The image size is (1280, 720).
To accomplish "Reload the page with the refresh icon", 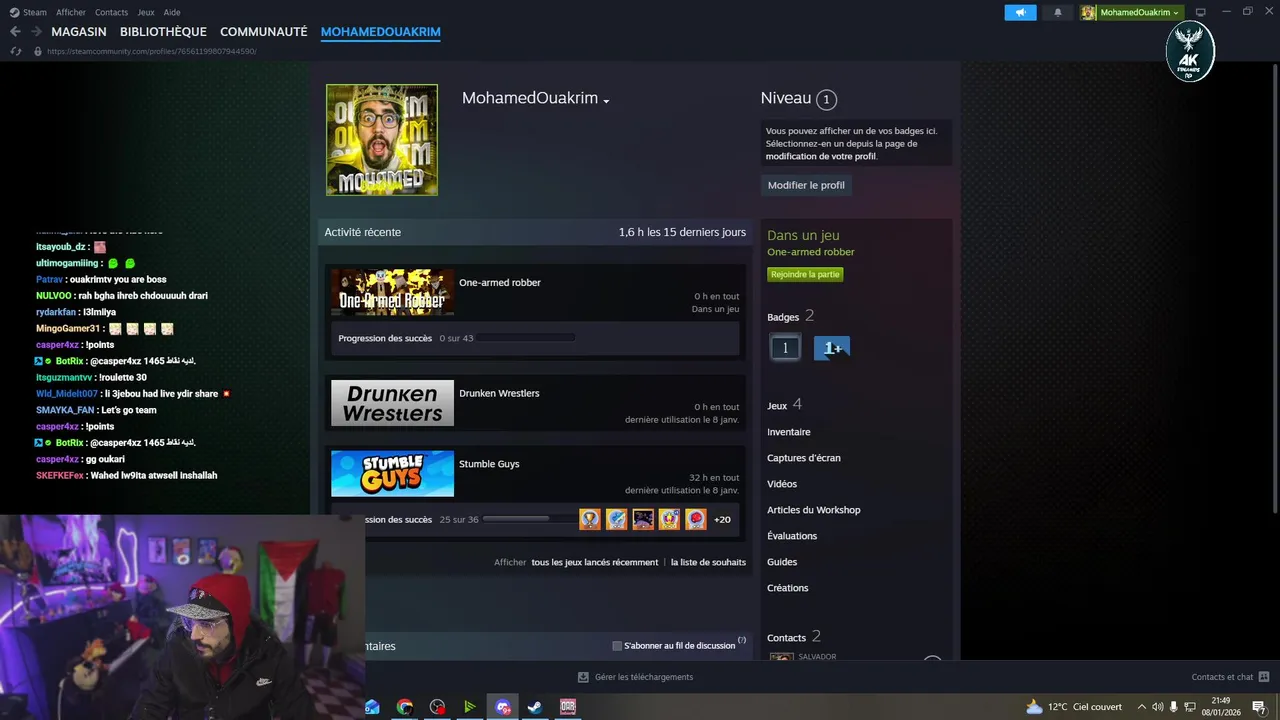I will tap(15, 51).
